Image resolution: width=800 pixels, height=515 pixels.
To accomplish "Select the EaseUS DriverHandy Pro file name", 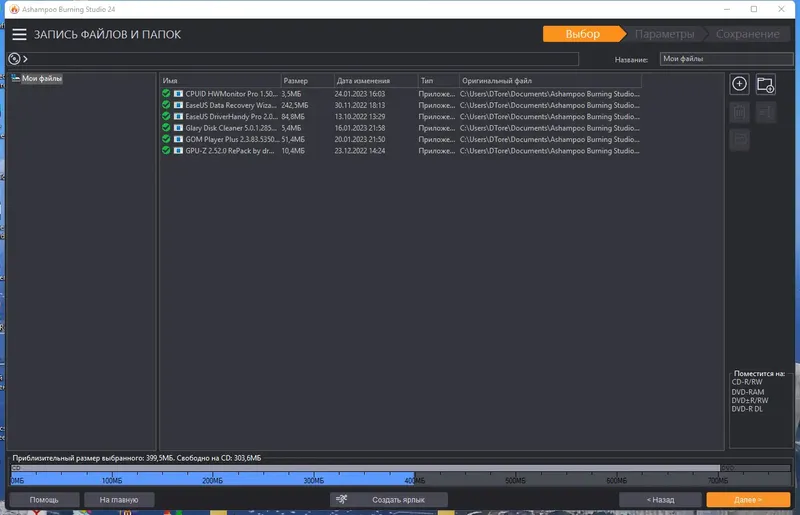I will tap(232, 116).
